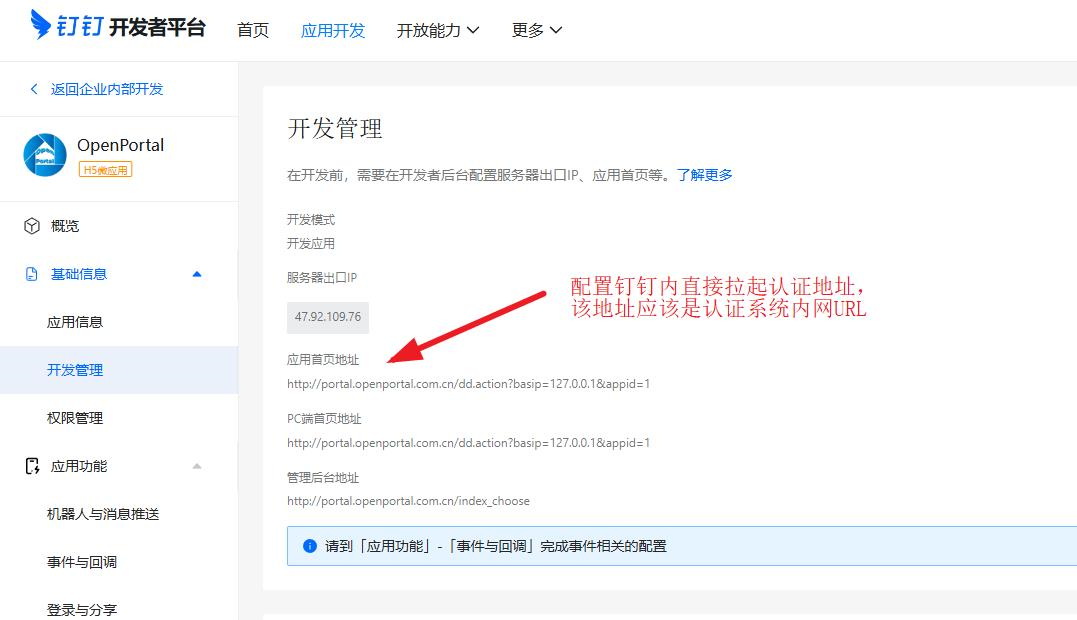Open 应用信息 in the sidebar
1077x620 pixels.
tap(75, 322)
